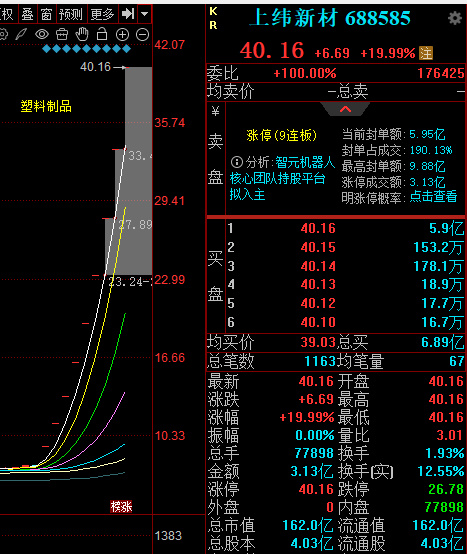Open the toolbox icon
Viewport: 467px width, 554px height.
(x=62, y=34)
